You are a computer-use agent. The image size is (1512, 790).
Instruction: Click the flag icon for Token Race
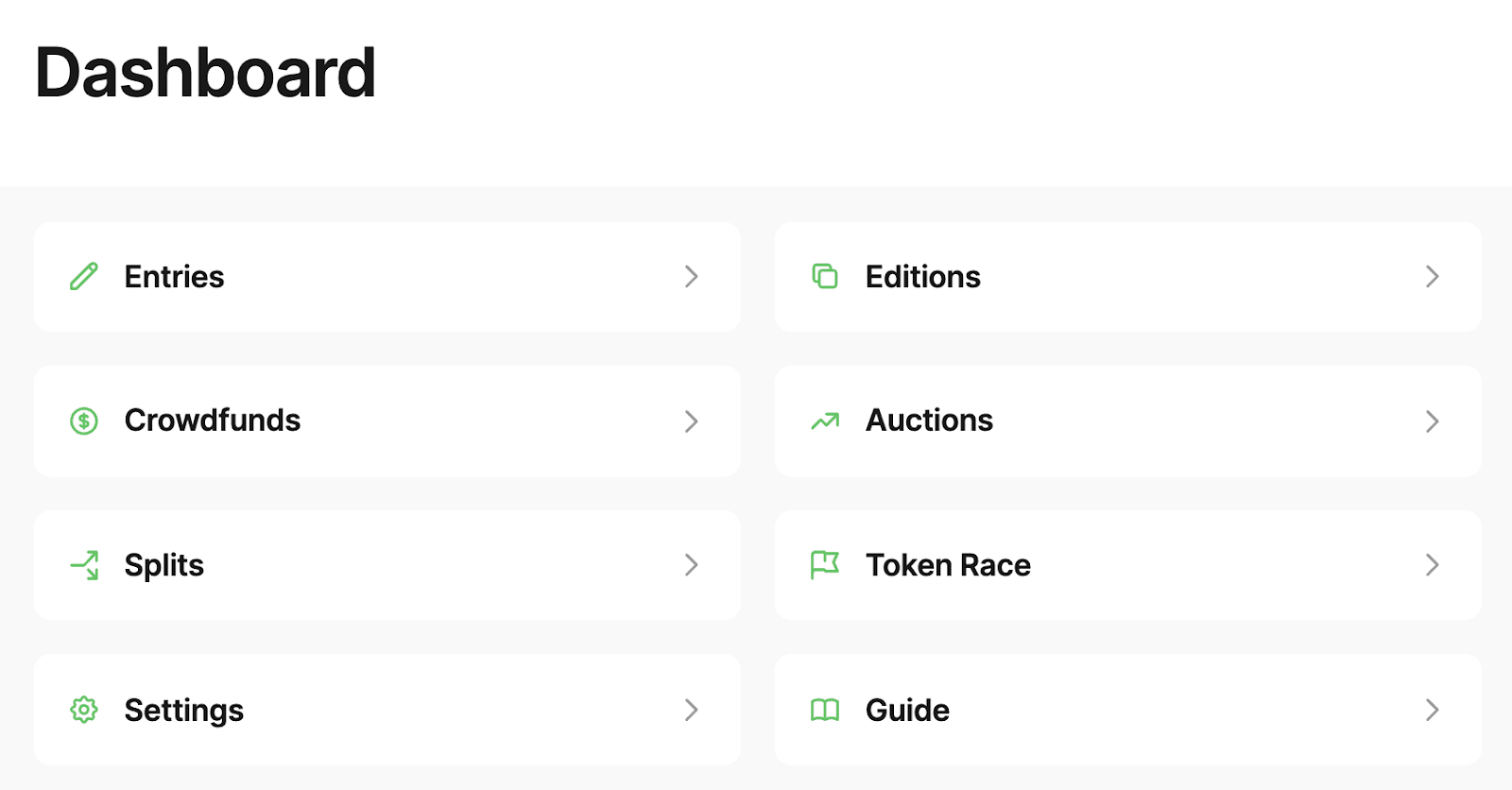(825, 565)
